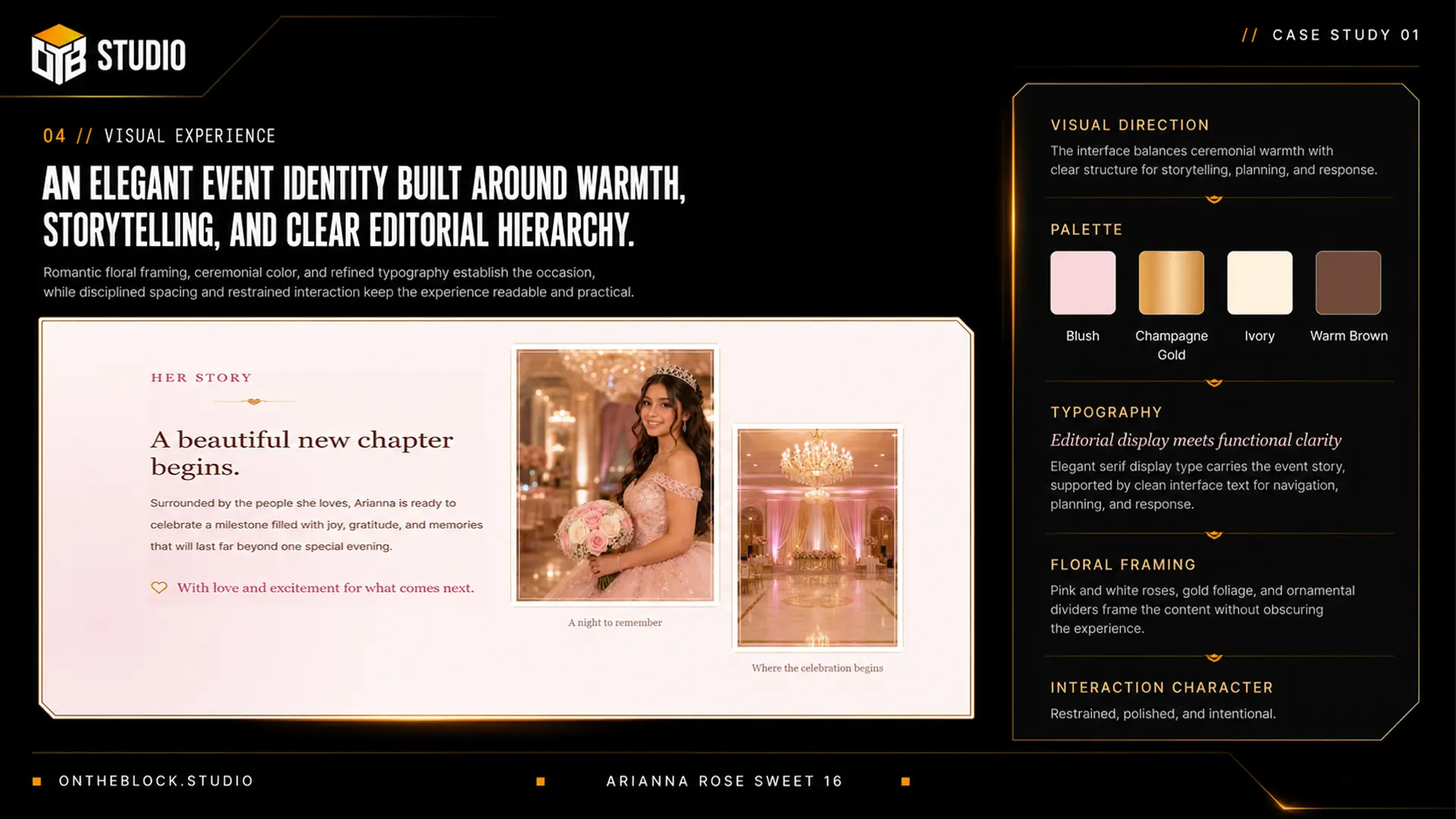This screenshot has height=819, width=1456.
Task: Select the Warm Brown swatch
Action: (1348, 283)
